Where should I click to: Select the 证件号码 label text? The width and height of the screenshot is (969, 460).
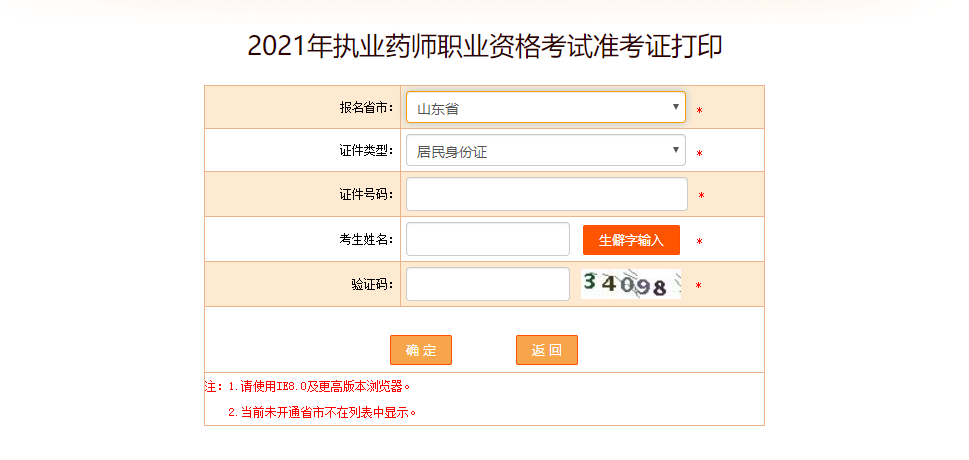coord(366,195)
